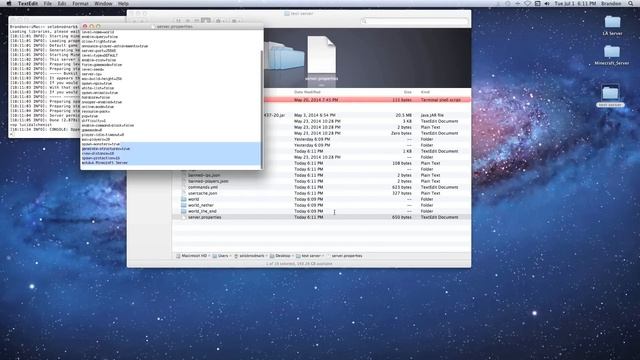The width and height of the screenshot is (640, 360).
Task: Select the world_nether folder in Finder
Action: coord(201,205)
